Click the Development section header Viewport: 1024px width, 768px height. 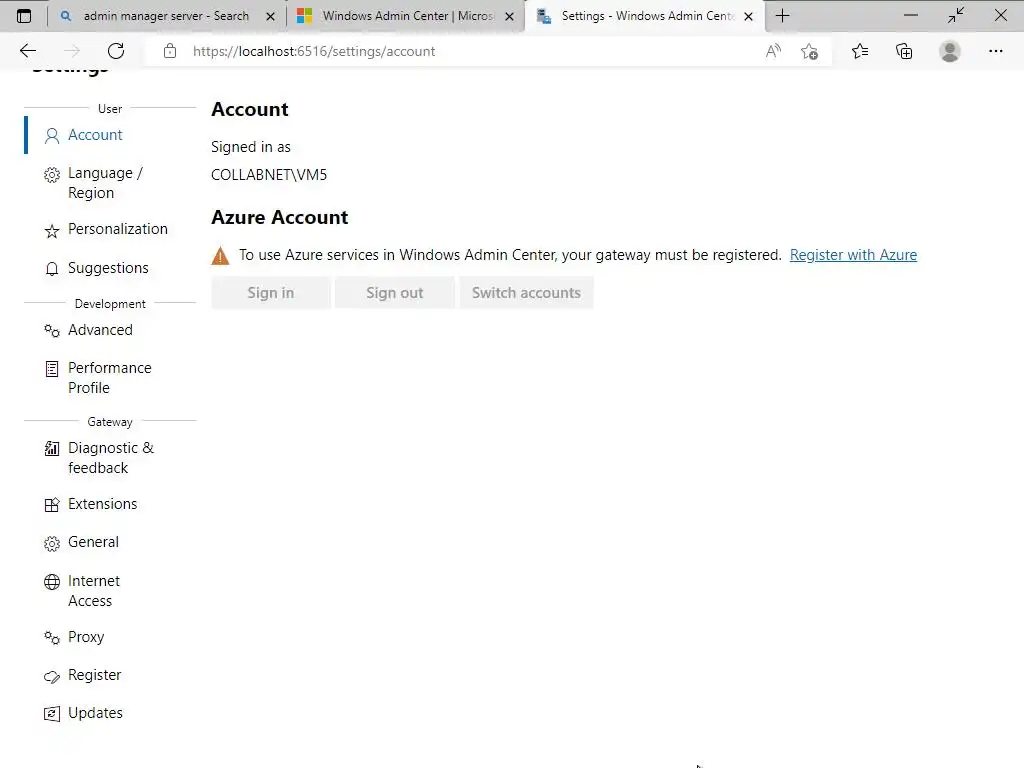click(x=110, y=304)
